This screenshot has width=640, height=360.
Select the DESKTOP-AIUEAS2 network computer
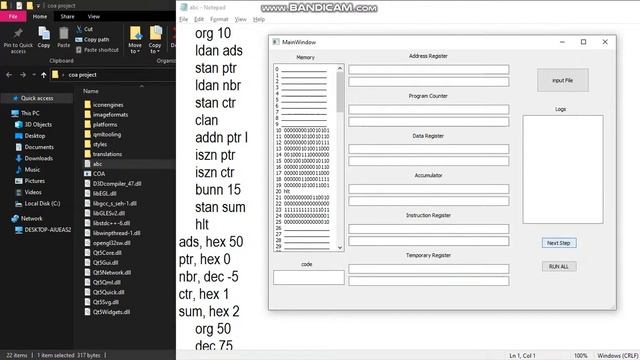click(47, 230)
